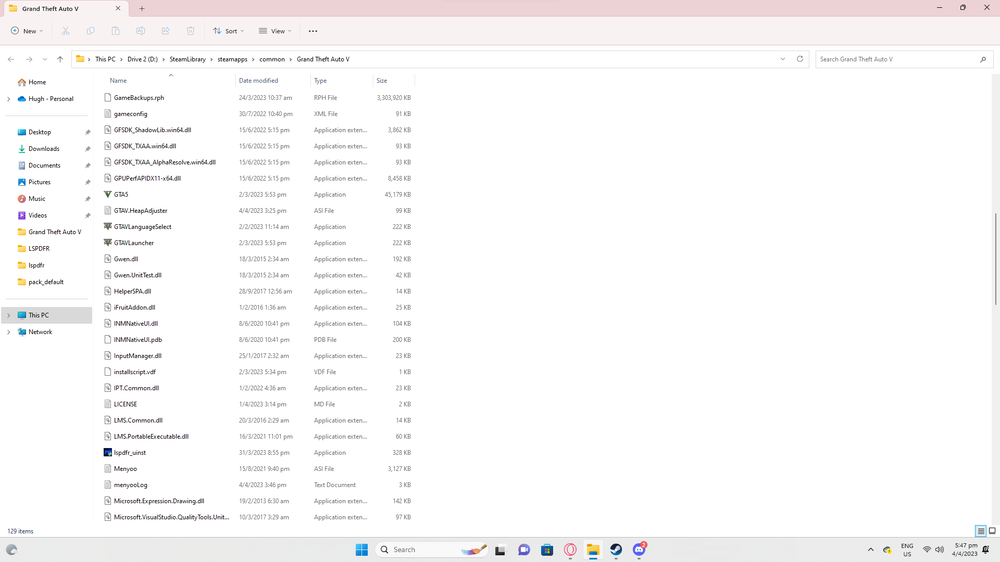Switch to large thumbnails view icon

[992, 531]
